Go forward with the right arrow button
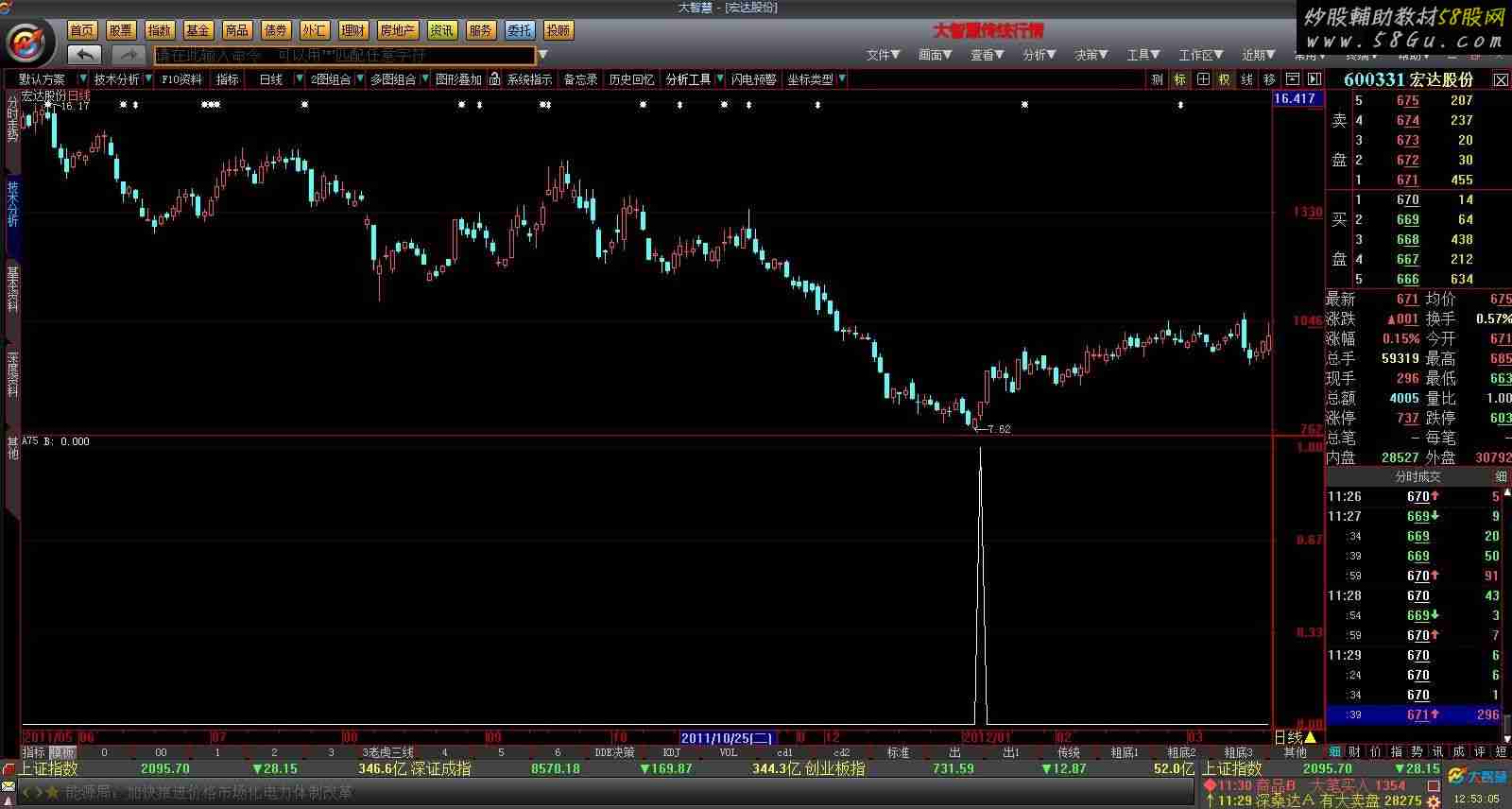1512x809 pixels. 128,55
